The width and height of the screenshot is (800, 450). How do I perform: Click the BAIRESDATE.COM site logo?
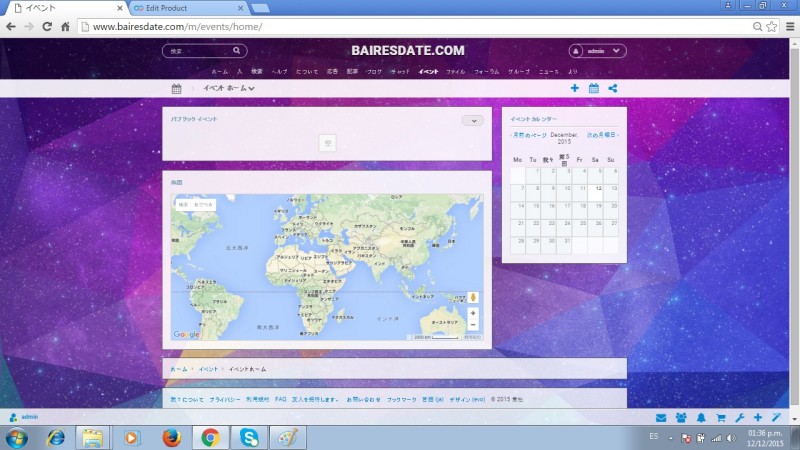point(408,51)
